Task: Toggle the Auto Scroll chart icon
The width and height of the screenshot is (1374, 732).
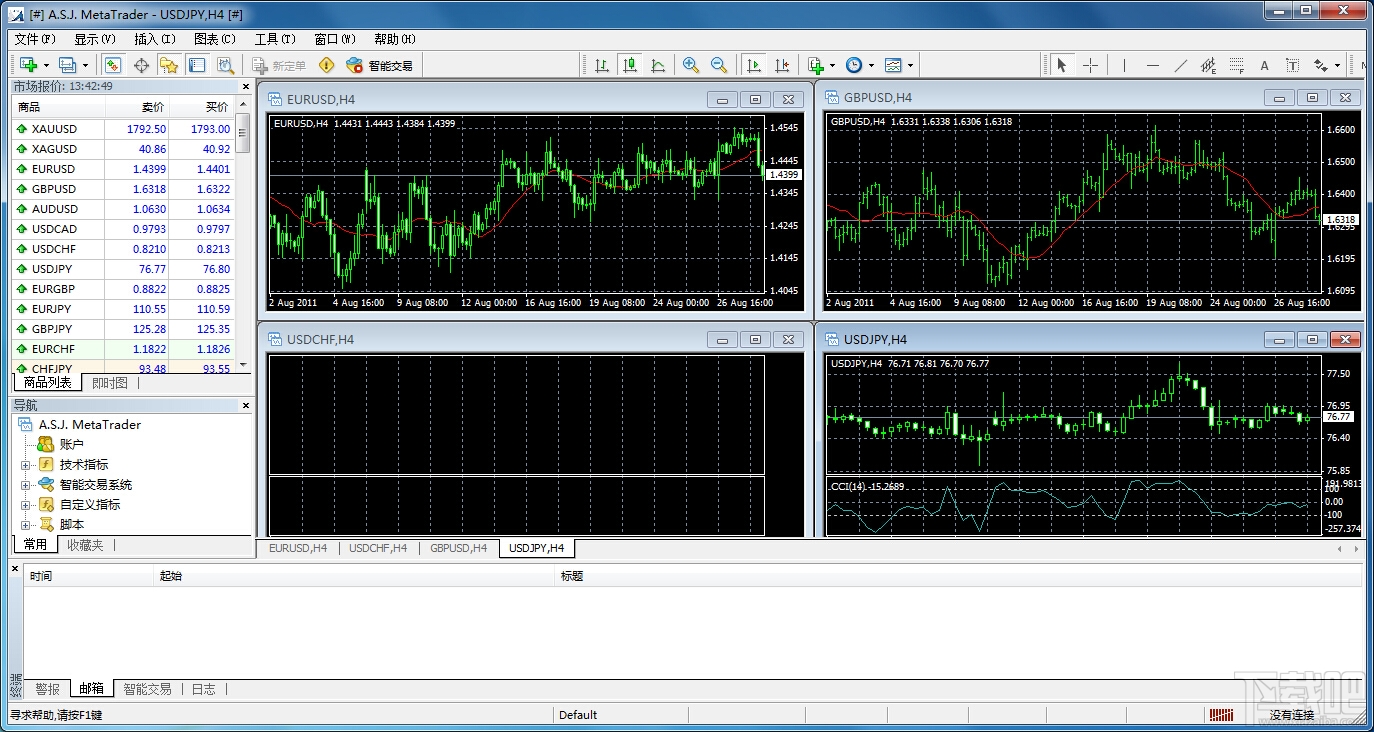Action: tap(754, 65)
